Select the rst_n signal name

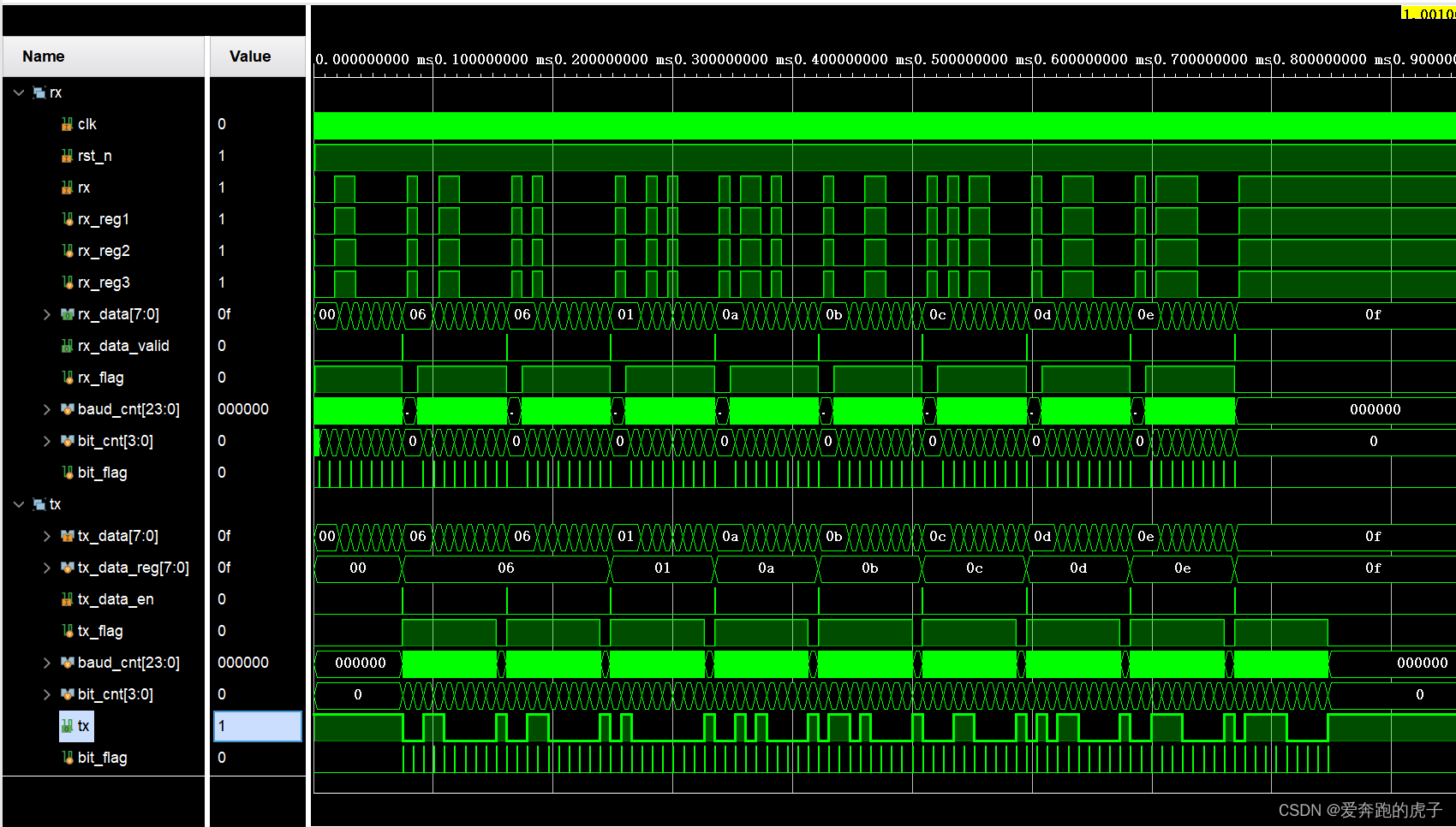click(x=95, y=156)
